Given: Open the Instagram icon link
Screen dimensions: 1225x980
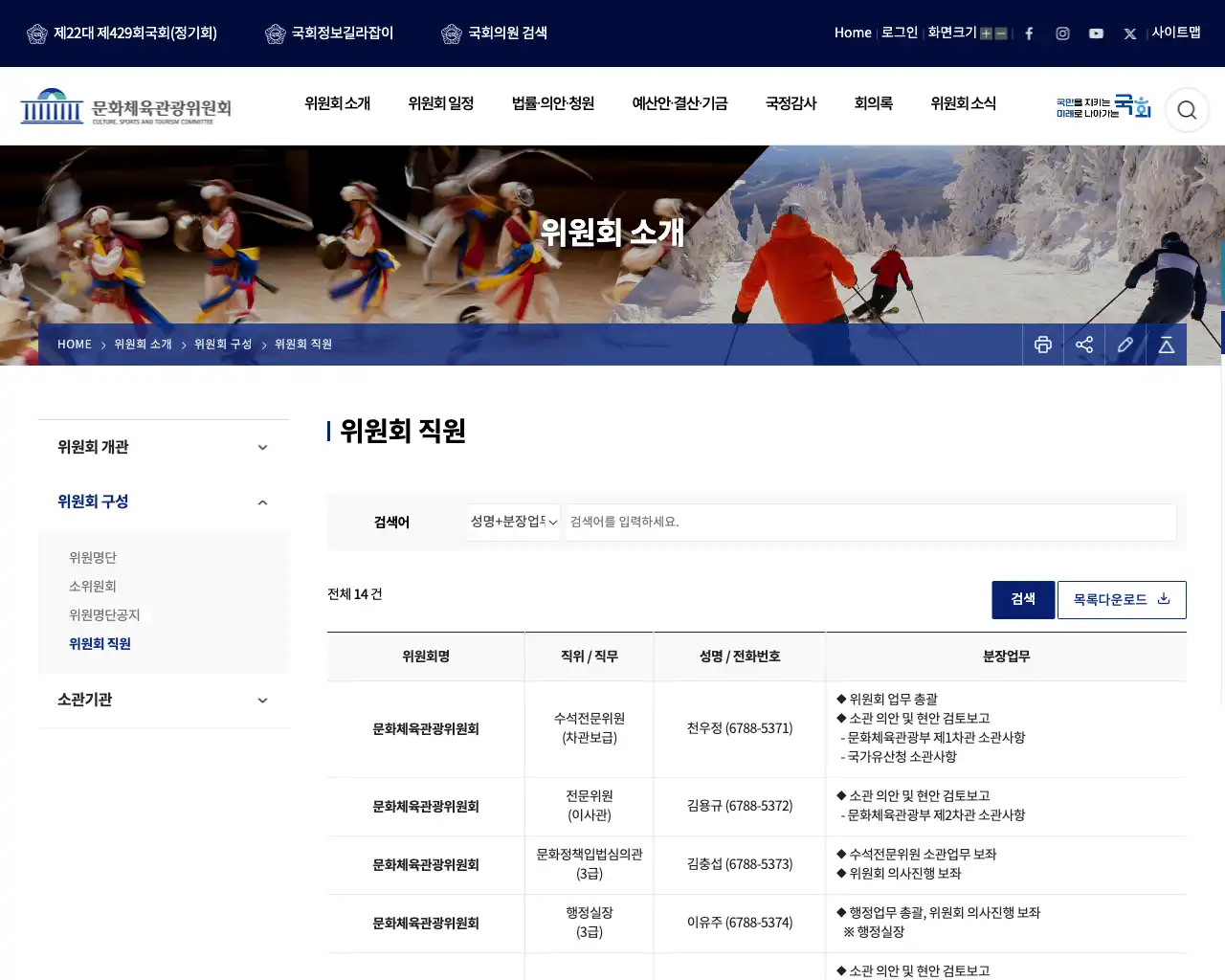Looking at the screenshot, I should 1062,33.
